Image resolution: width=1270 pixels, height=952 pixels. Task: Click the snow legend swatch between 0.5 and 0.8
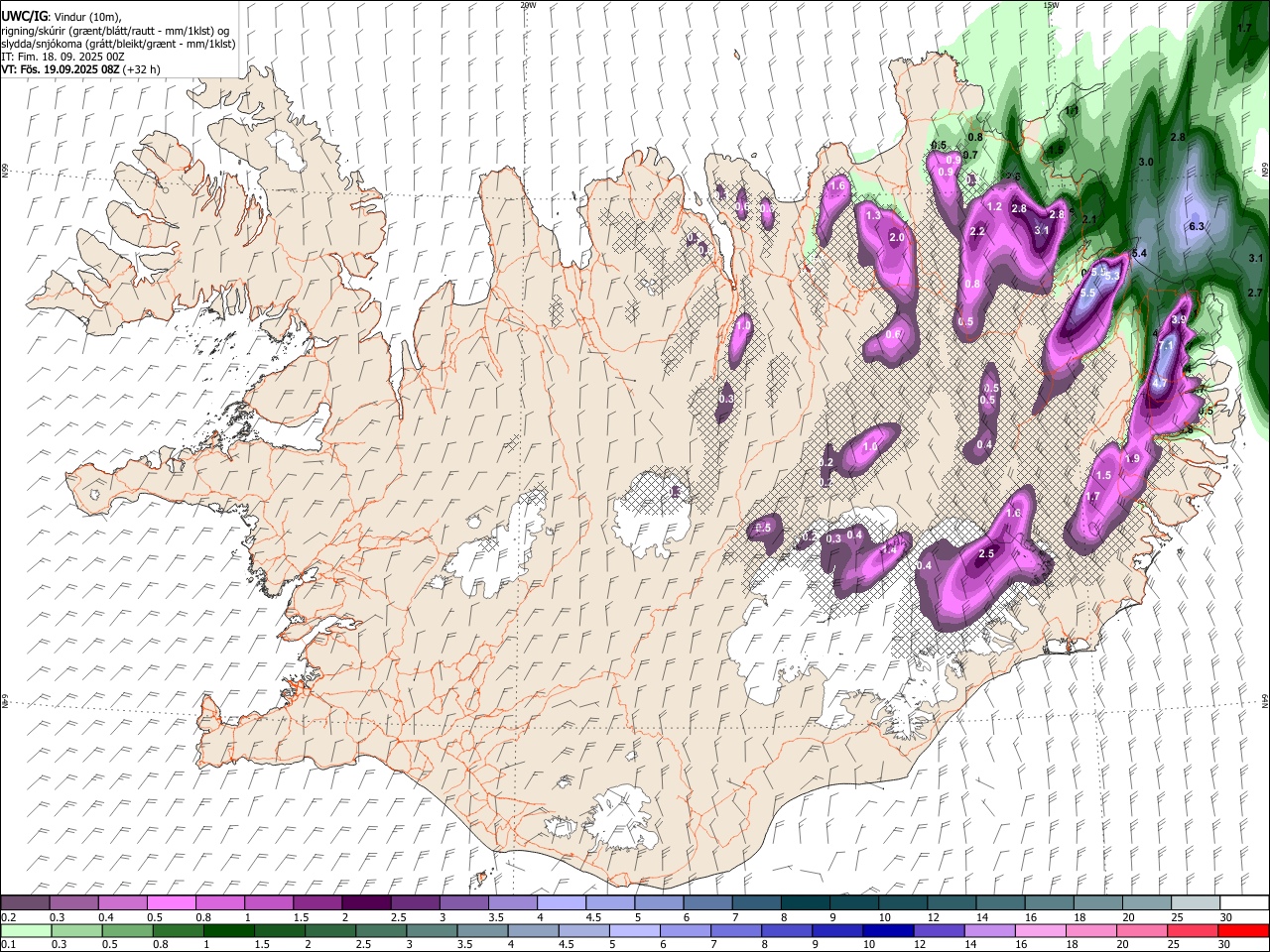[171, 903]
